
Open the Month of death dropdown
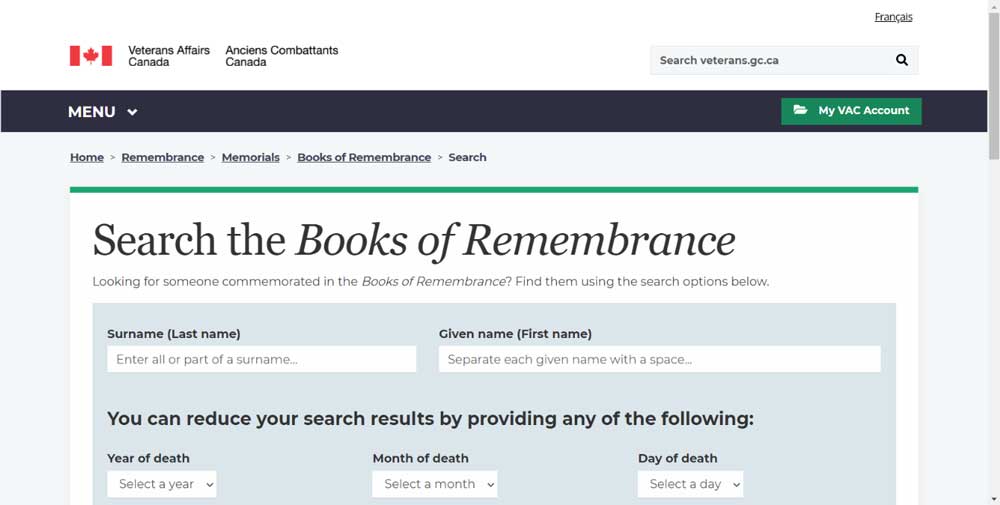point(435,484)
